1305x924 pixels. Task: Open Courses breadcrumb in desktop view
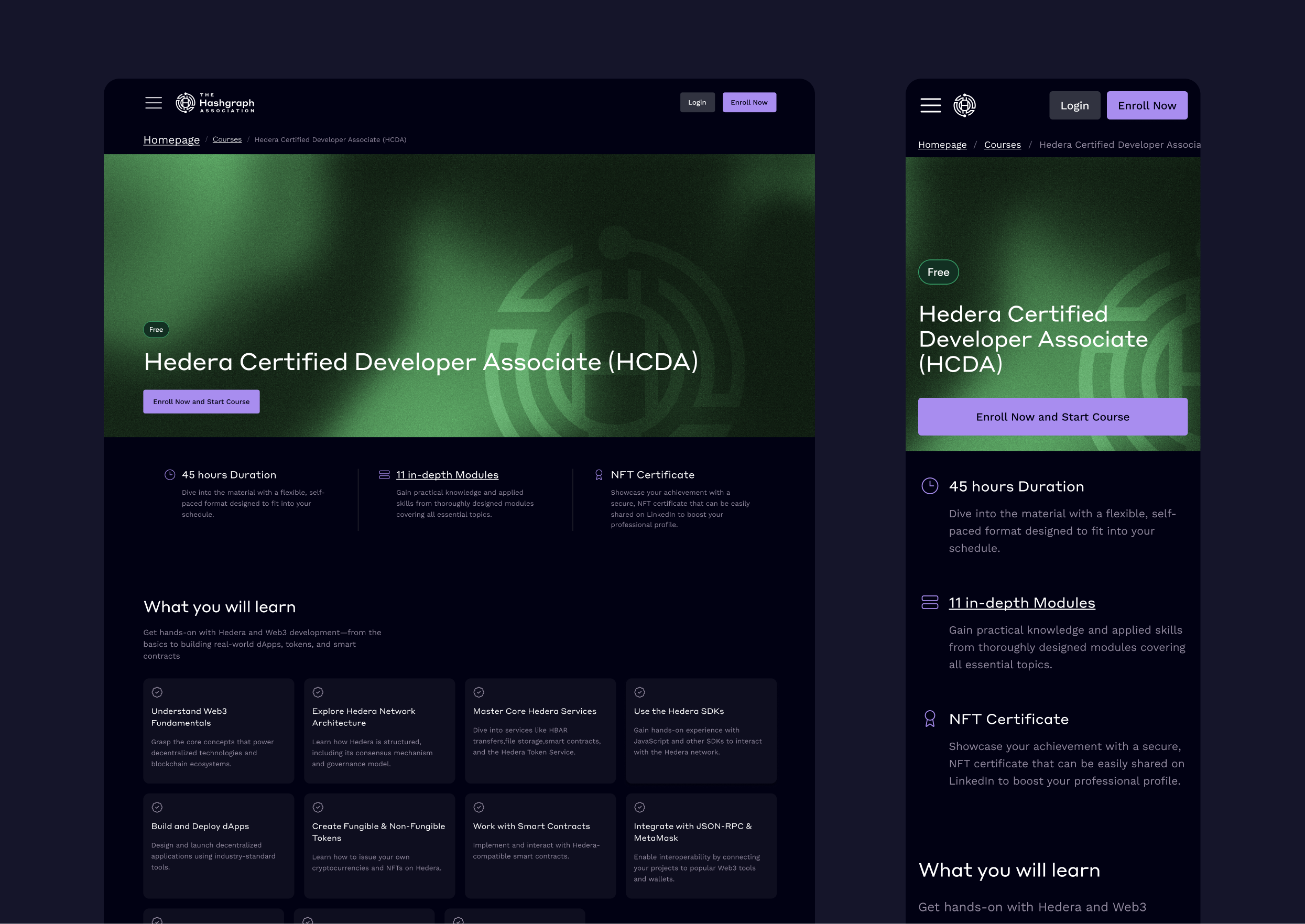[227, 139]
